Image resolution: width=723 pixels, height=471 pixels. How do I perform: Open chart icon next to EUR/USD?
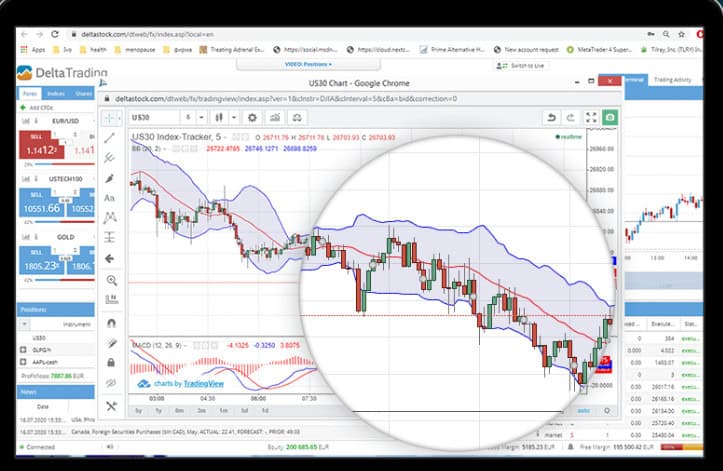(x=26, y=121)
